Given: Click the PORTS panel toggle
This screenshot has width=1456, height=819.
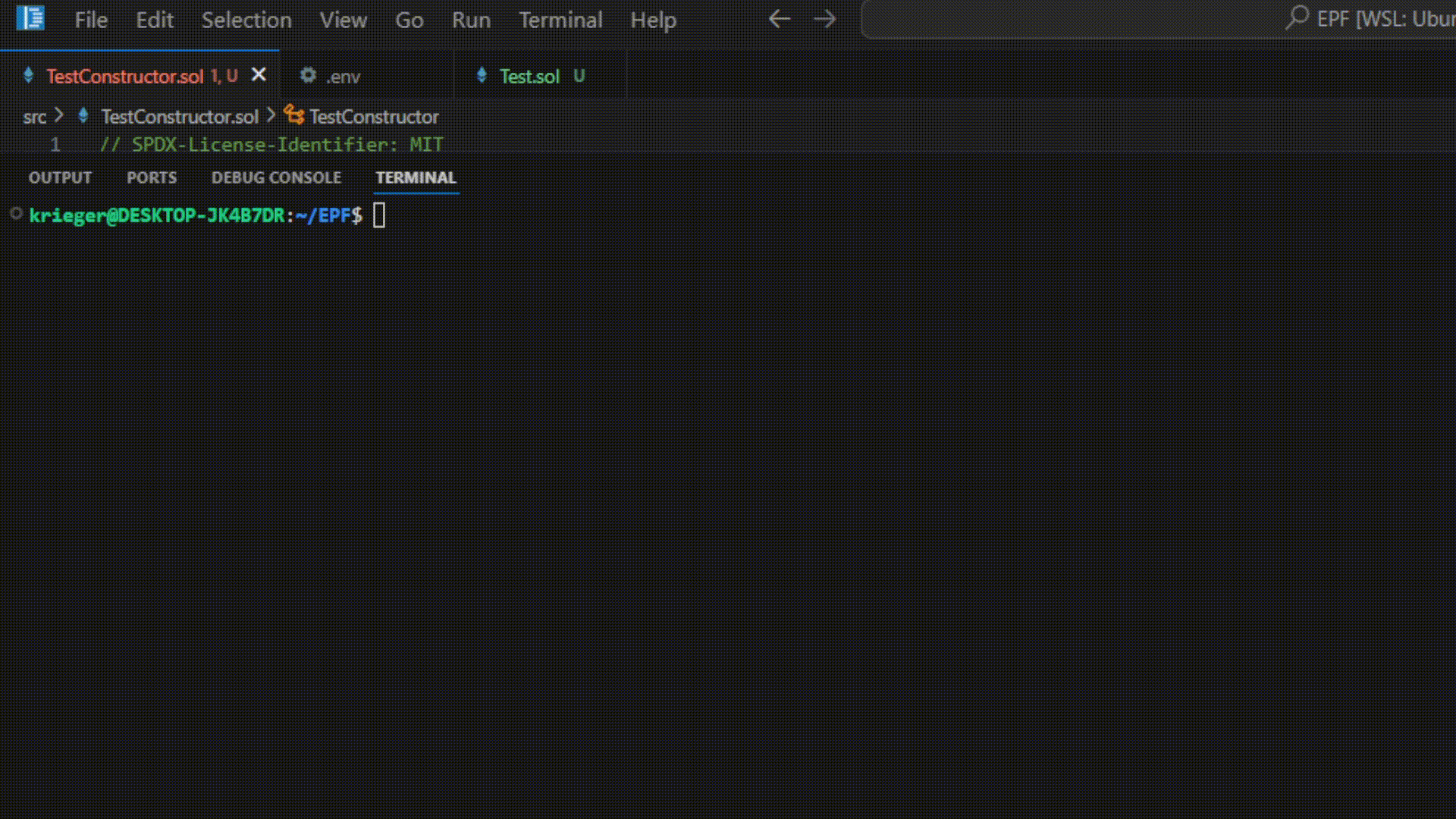Looking at the screenshot, I should pos(152,177).
